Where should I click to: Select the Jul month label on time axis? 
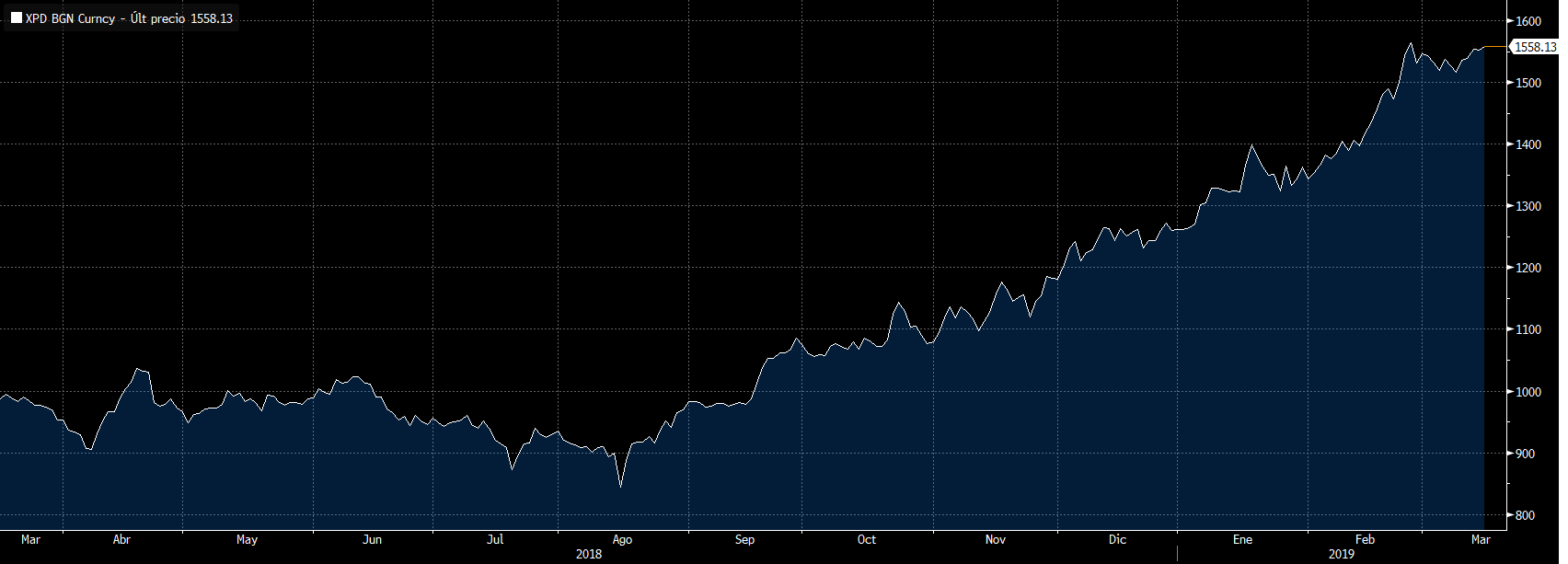coord(495,540)
